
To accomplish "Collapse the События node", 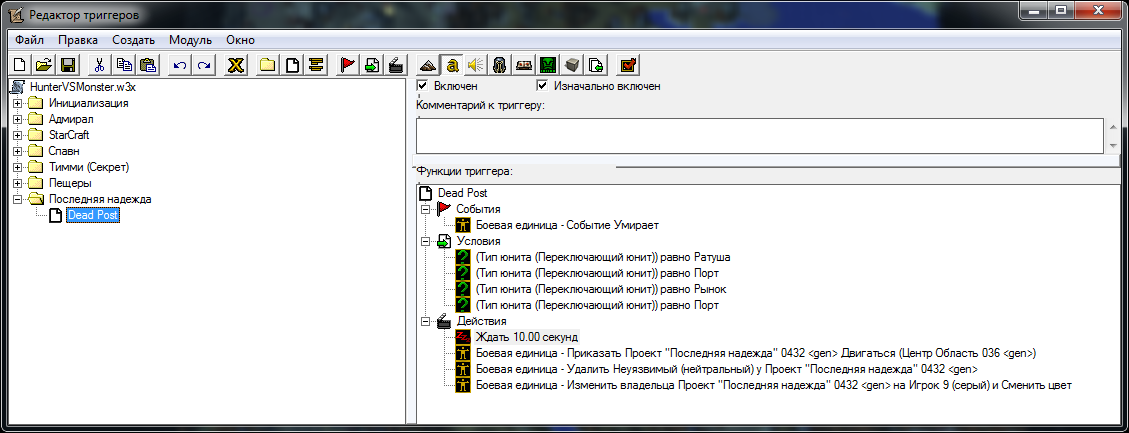I will pyautogui.click(x=426, y=209).
